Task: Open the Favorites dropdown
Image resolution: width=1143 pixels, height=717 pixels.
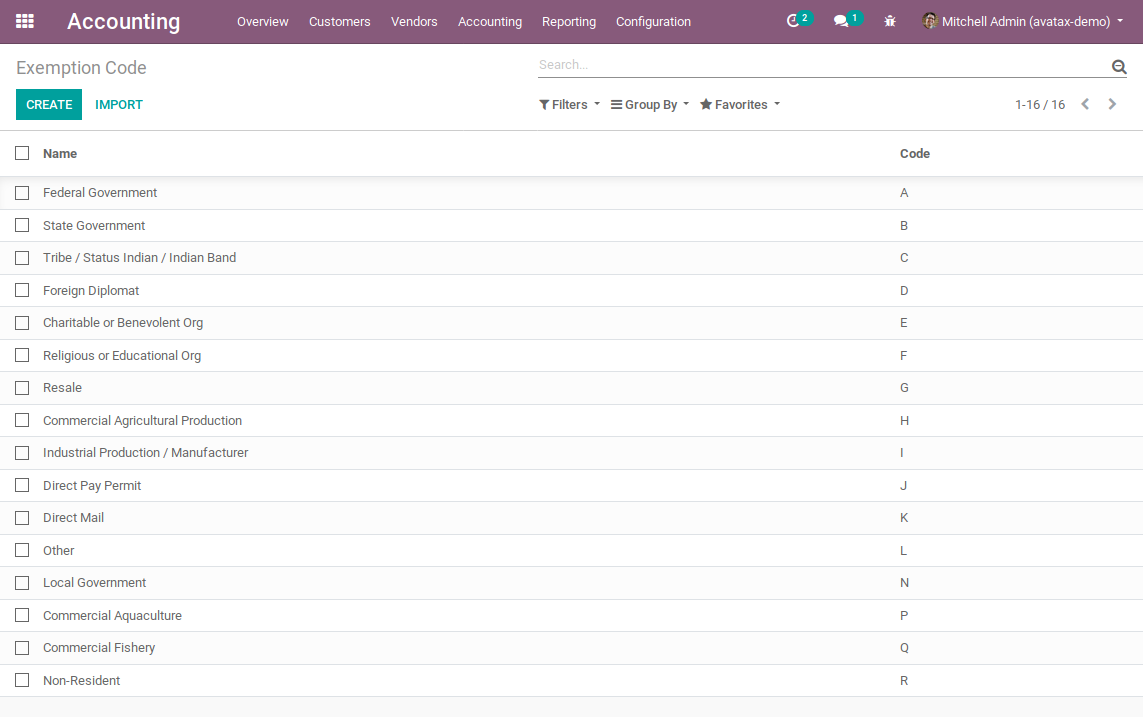Action: pyautogui.click(x=740, y=105)
